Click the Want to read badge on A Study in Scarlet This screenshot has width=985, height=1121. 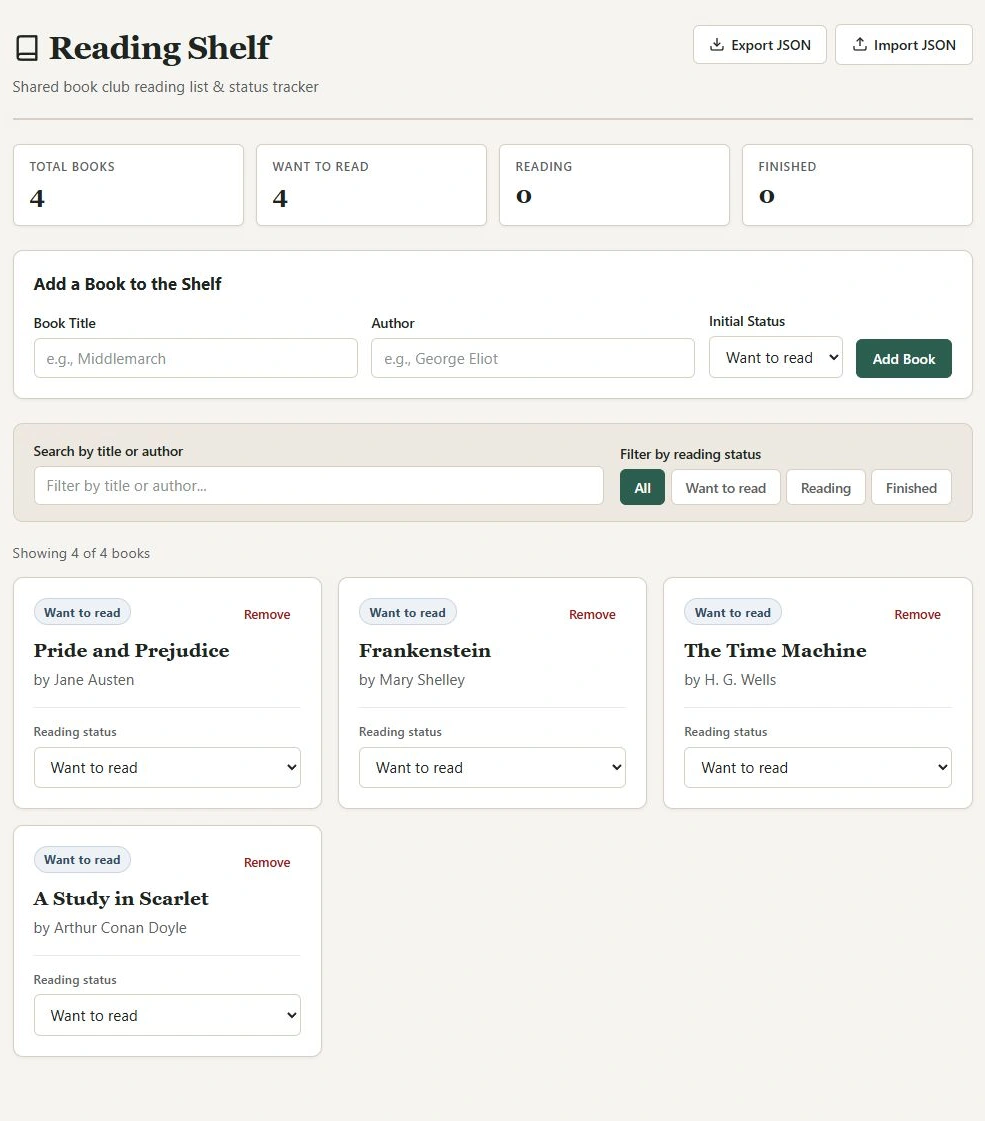pos(82,859)
